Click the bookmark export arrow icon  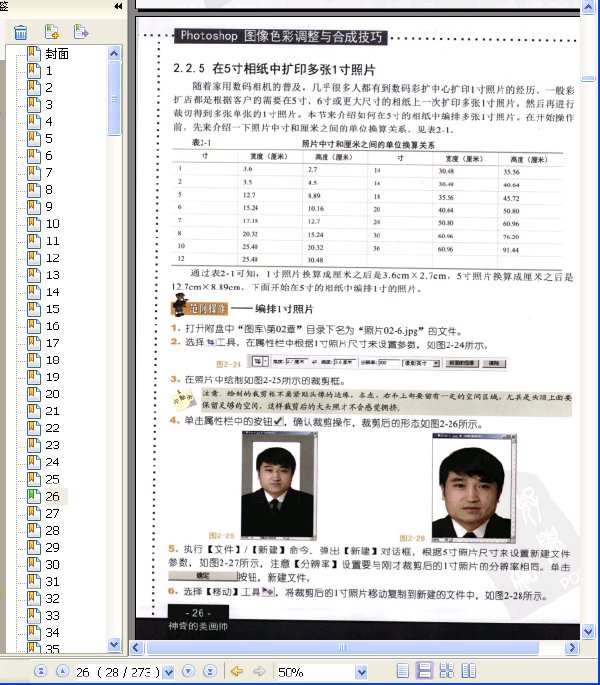pos(81,31)
